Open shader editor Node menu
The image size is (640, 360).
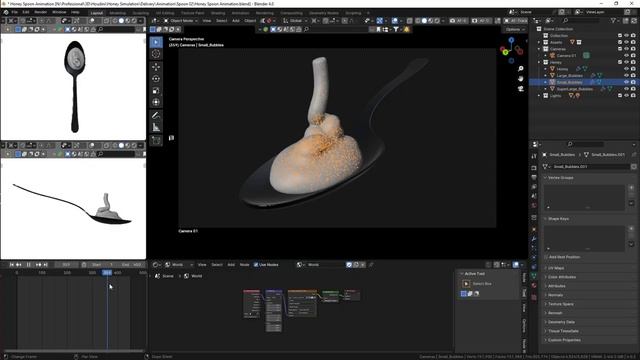click(244, 264)
